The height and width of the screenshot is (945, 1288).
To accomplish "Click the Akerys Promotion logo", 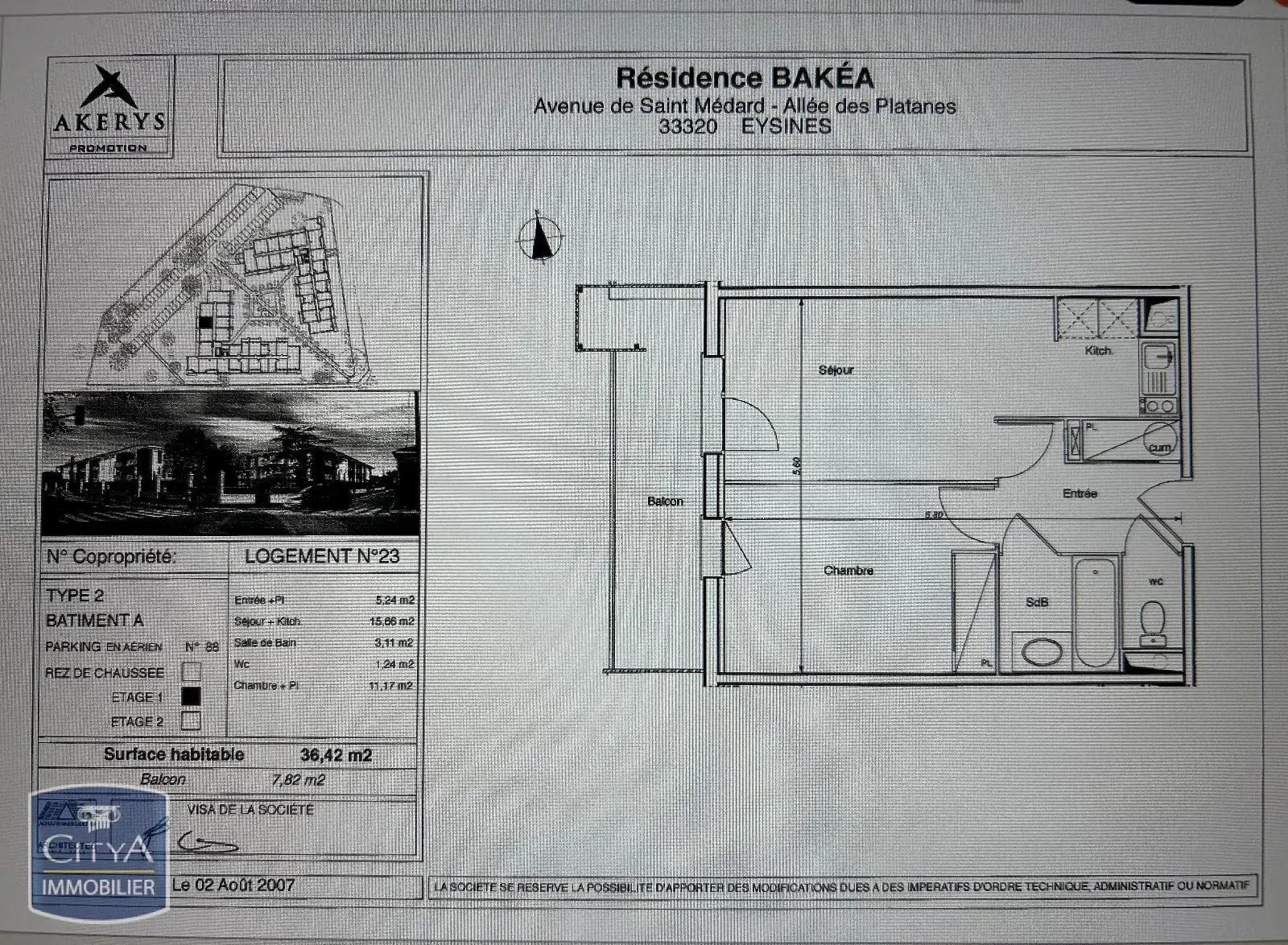I will point(109,108).
